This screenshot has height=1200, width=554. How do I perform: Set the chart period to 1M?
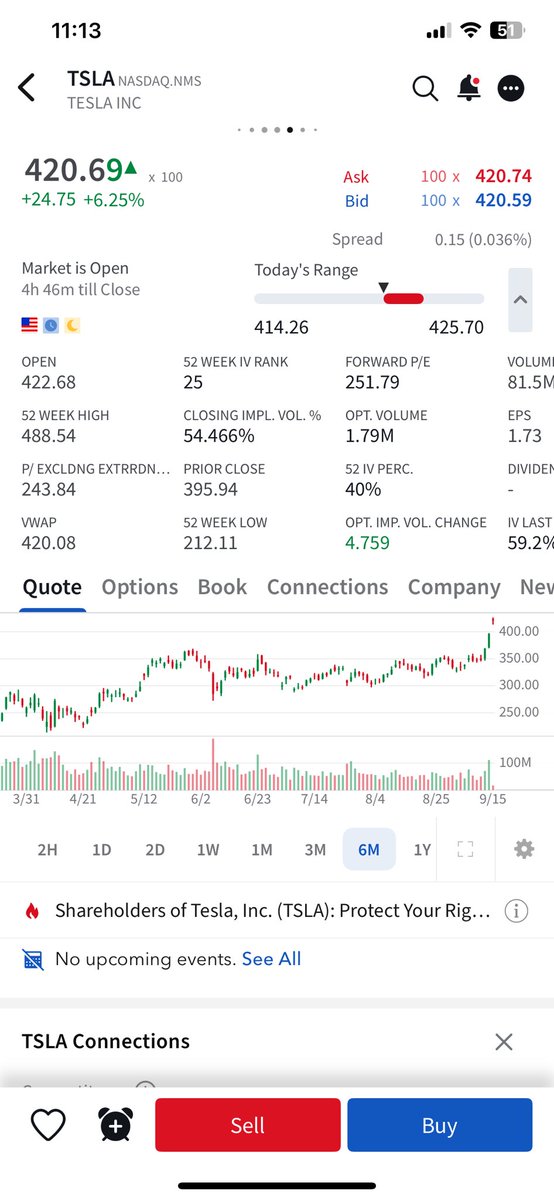coord(262,850)
